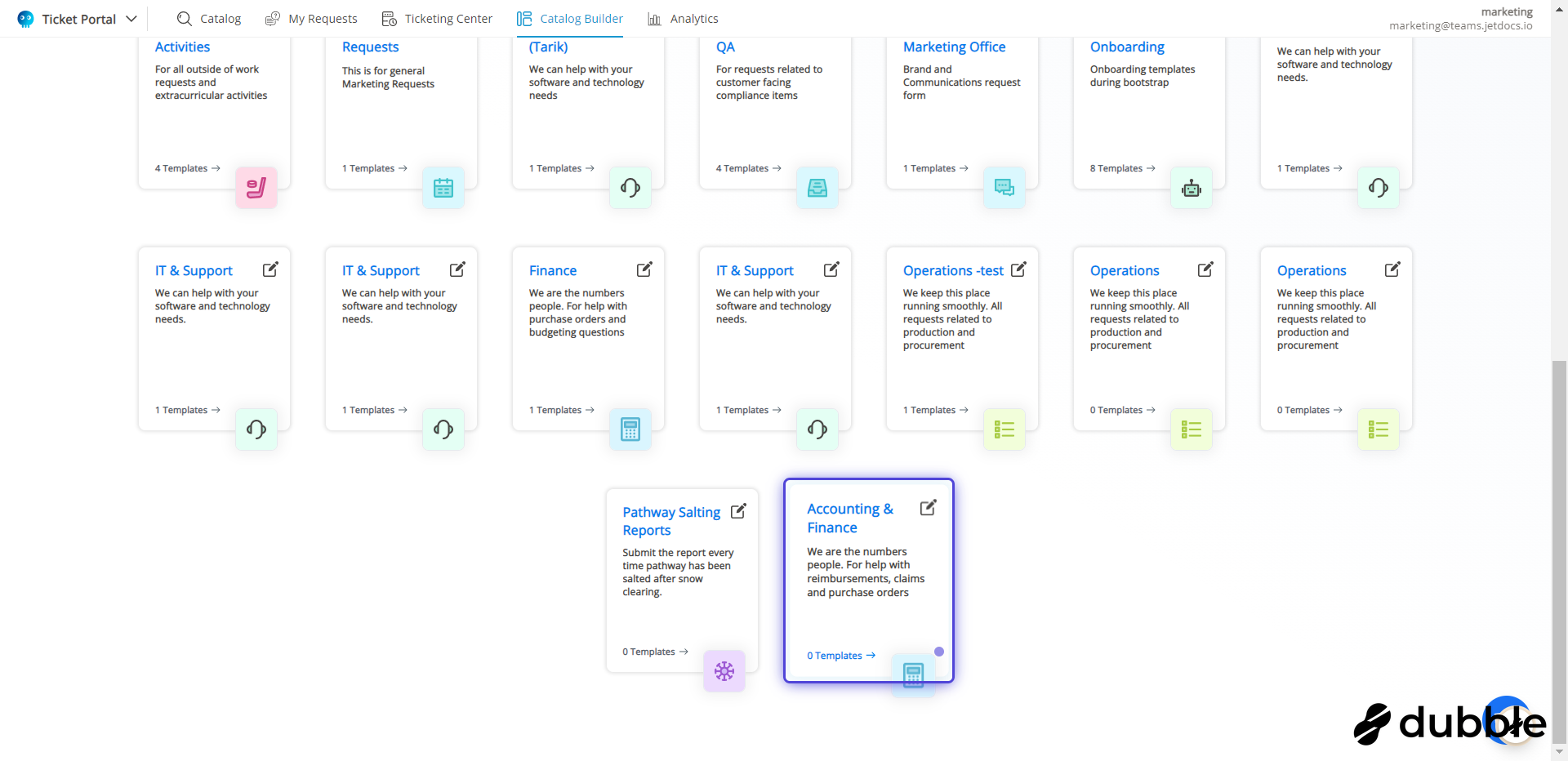Open the Marketing Office category title
1568x761 pixels.
pyautogui.click(x=954, y=47)
